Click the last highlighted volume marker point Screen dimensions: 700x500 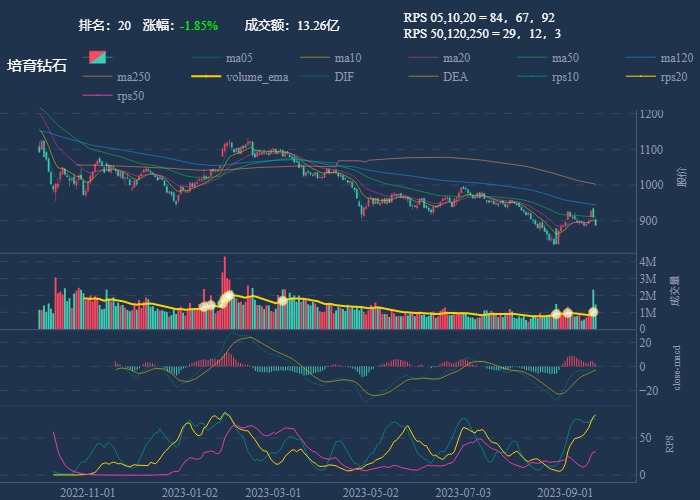coord(593,312)
